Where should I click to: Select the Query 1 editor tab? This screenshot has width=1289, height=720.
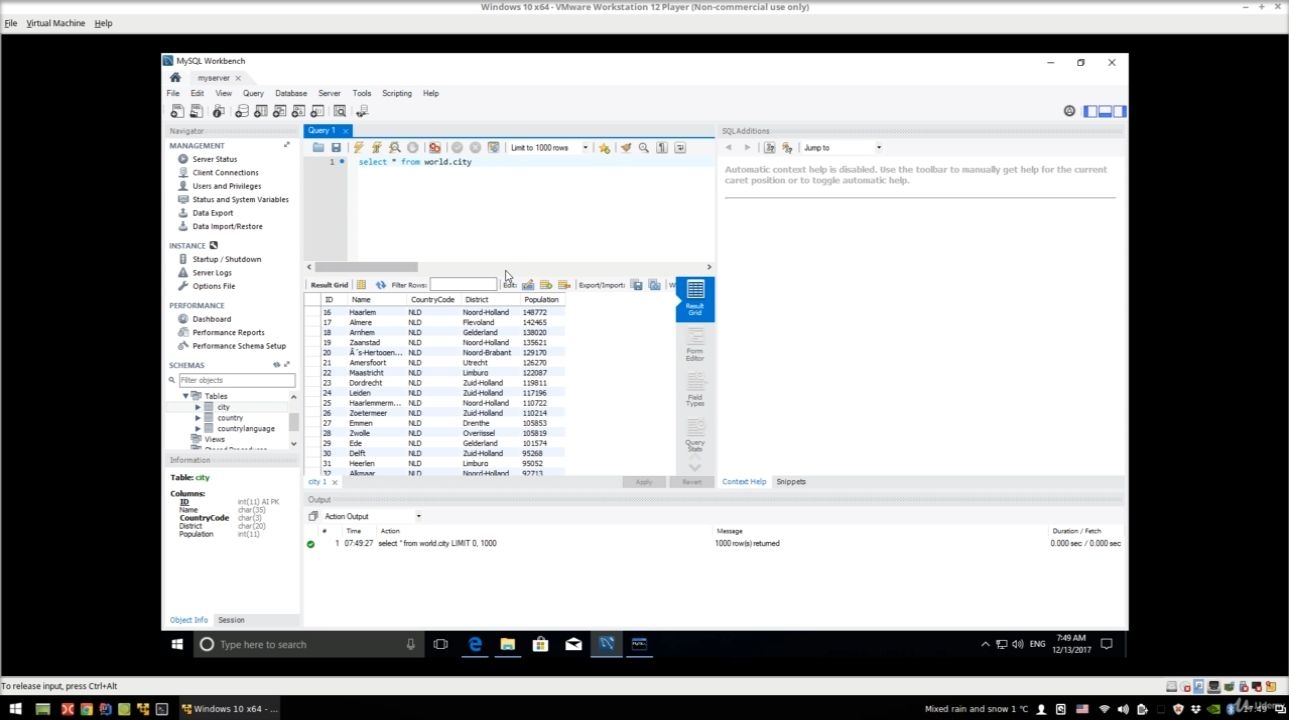coord(328,131)
